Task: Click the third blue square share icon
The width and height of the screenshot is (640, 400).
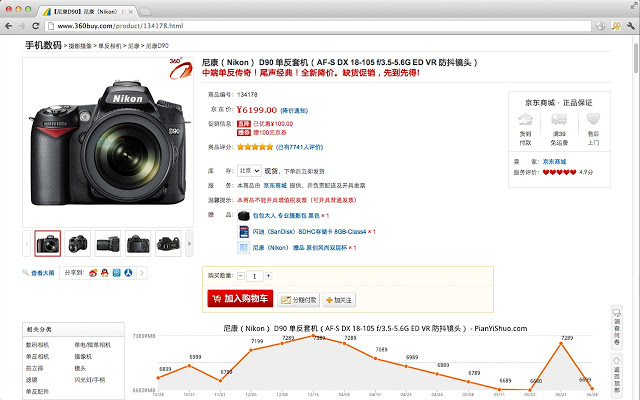Action: pyautogui.click(x=117, y=273)
